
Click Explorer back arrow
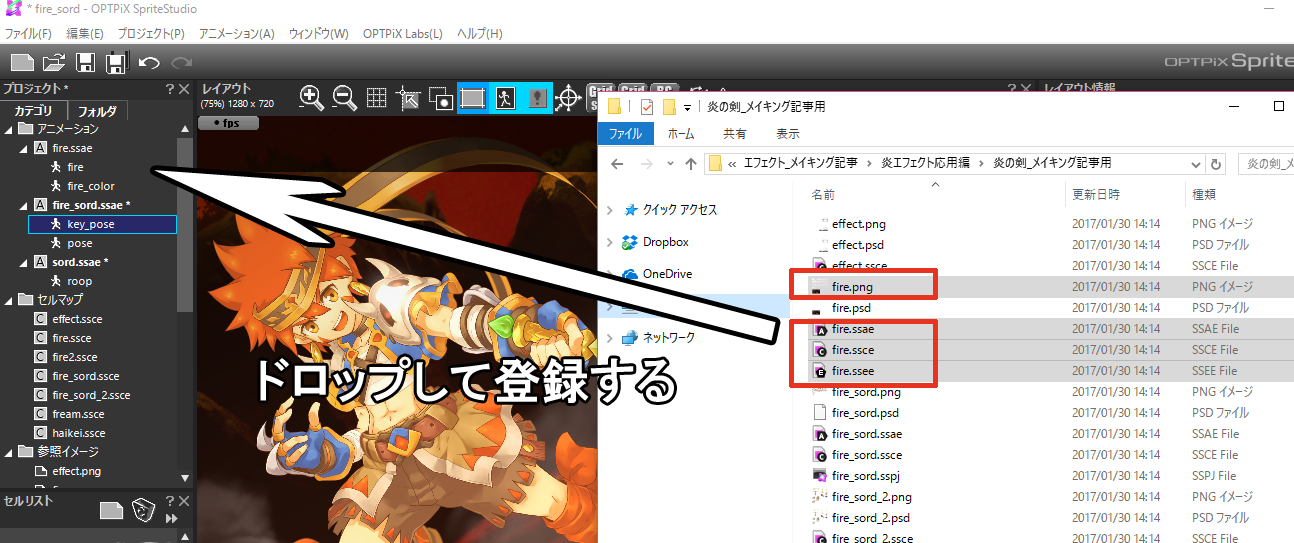click(x=617, y=164)
